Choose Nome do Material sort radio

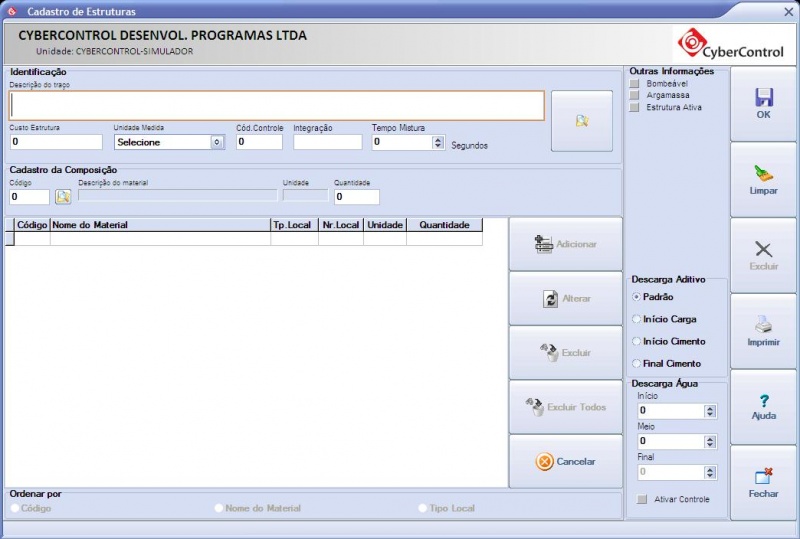(219, 508)
